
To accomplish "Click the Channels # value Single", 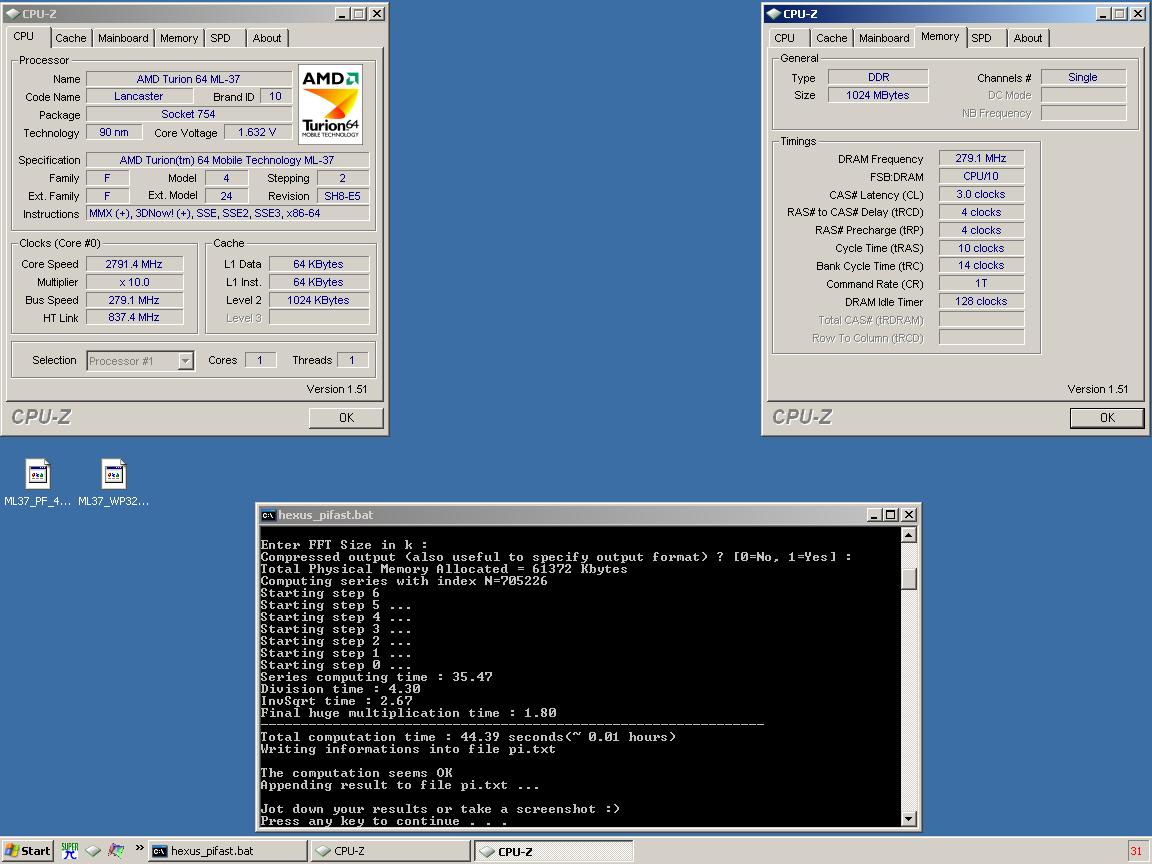I will 1084,77.
